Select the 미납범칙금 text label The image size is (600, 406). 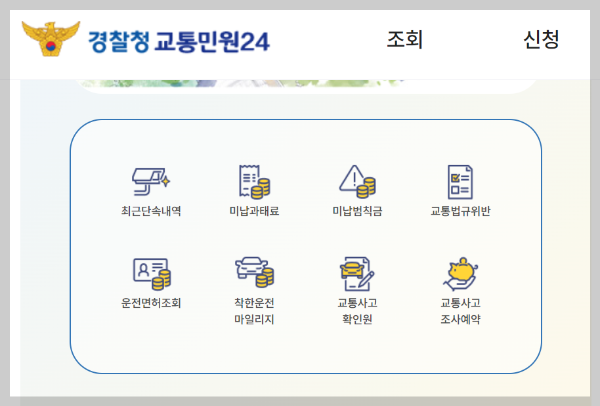pyautogui.click(x=357, y=211)
